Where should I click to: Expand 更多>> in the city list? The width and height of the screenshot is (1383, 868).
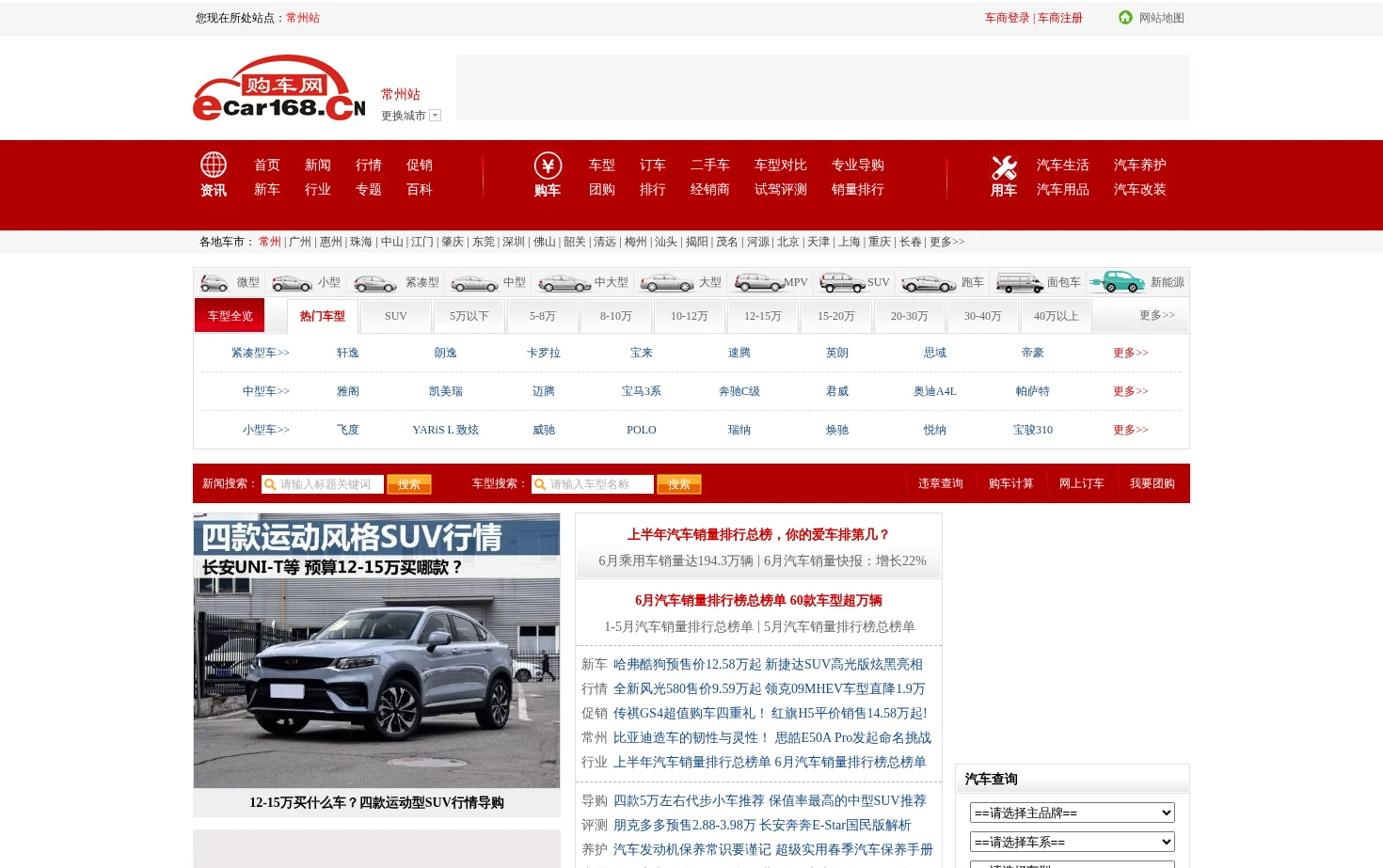[x=946, y=242]
